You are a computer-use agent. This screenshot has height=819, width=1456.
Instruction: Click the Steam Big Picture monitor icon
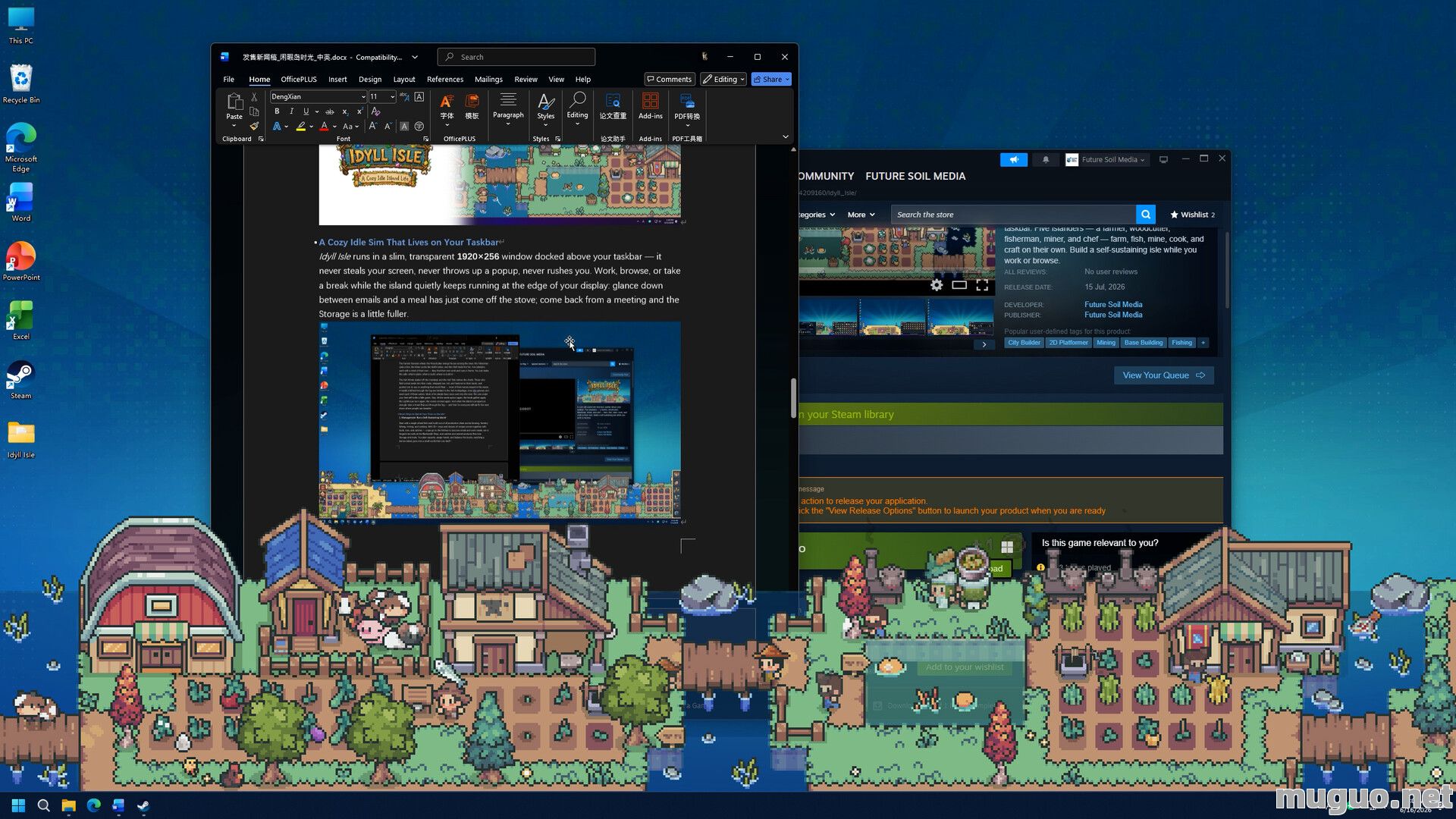point(1163,159)
